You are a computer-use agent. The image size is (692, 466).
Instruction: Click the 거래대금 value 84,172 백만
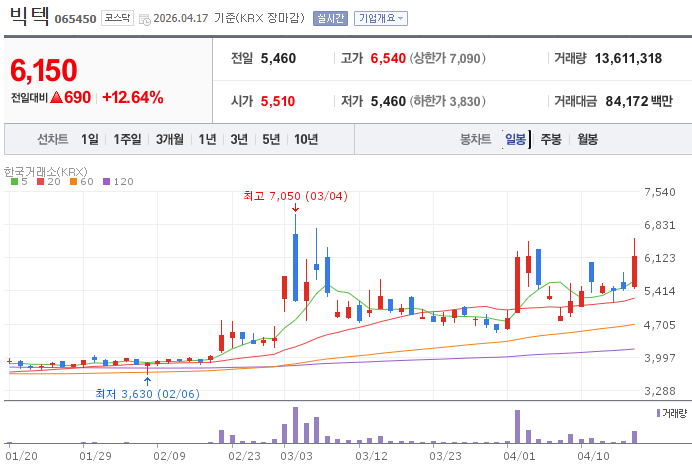pos(639,101)
